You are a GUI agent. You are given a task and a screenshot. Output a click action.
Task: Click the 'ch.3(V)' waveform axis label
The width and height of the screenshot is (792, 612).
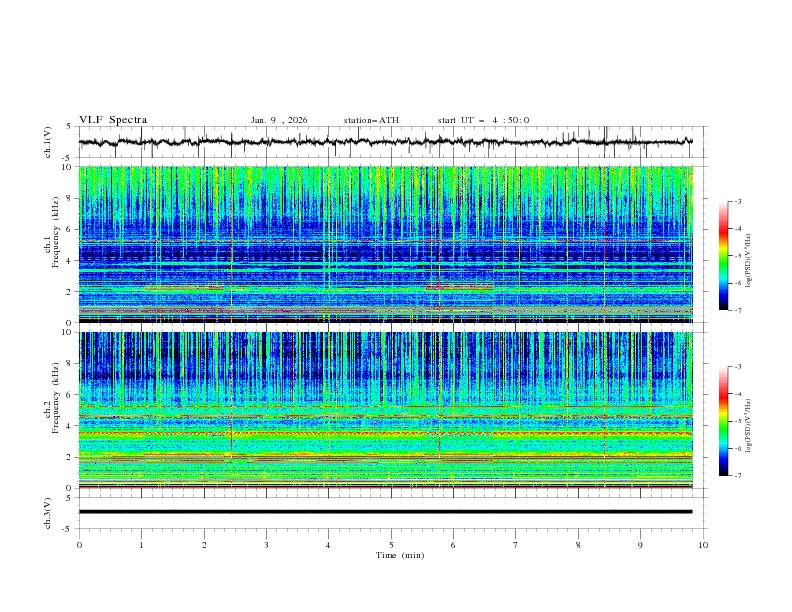[x=48, y=513]
